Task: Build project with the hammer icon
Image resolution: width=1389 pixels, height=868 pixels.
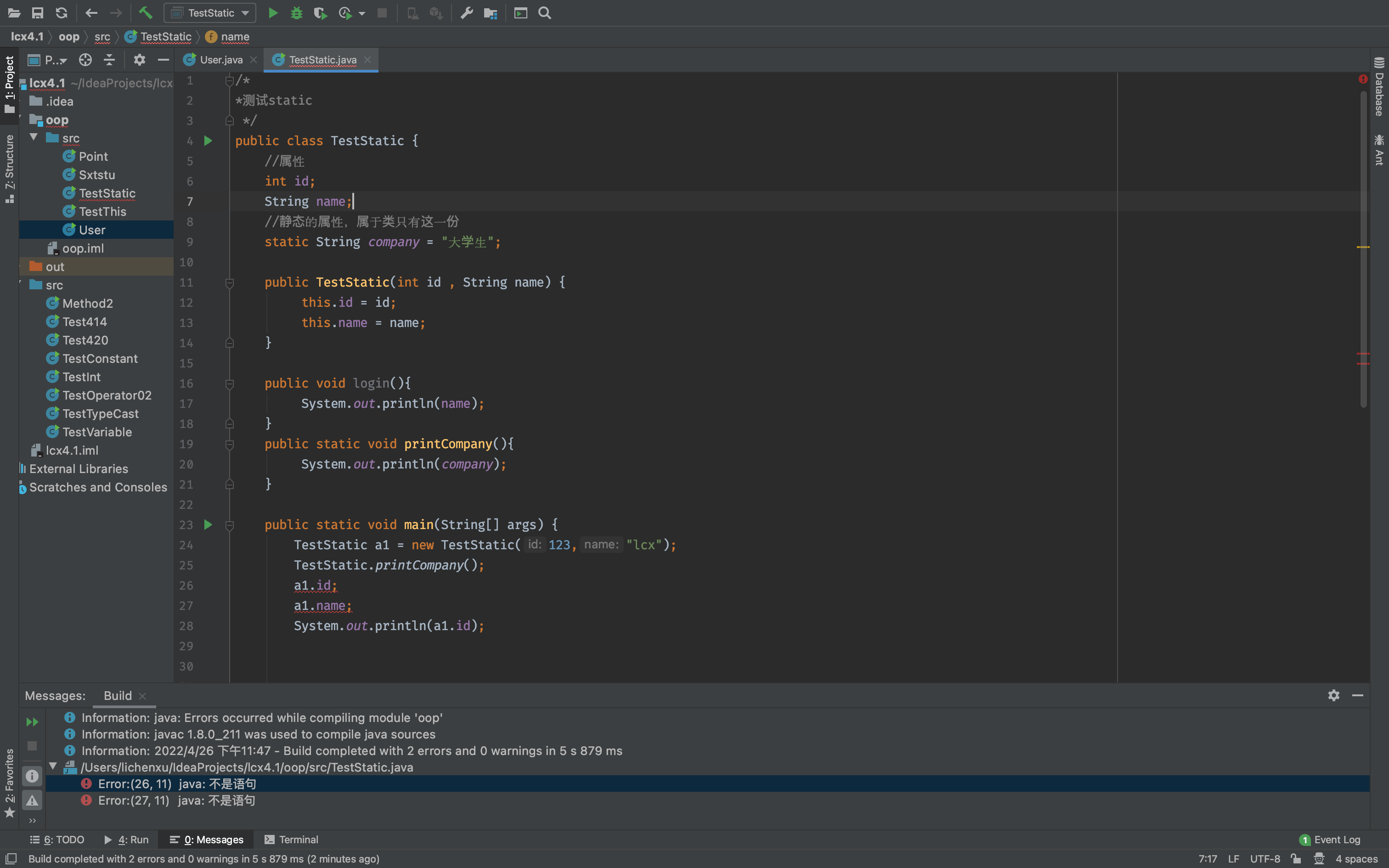Action: click(145, 13)
